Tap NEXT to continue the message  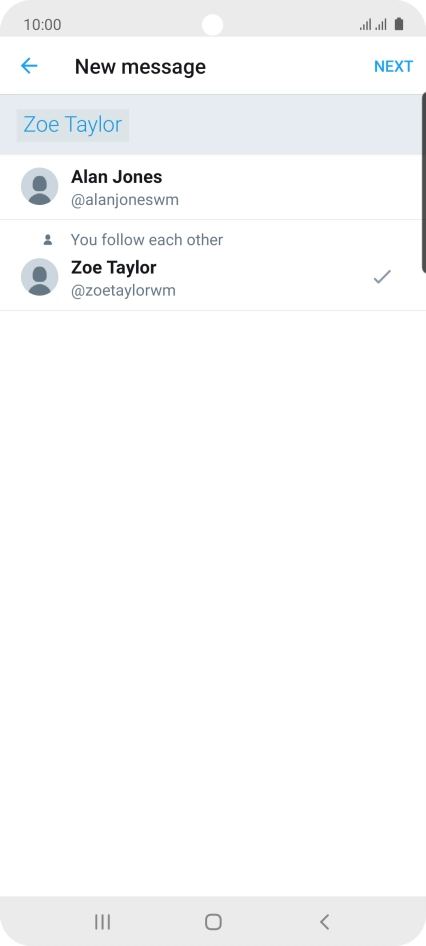(x=393, y=66)
